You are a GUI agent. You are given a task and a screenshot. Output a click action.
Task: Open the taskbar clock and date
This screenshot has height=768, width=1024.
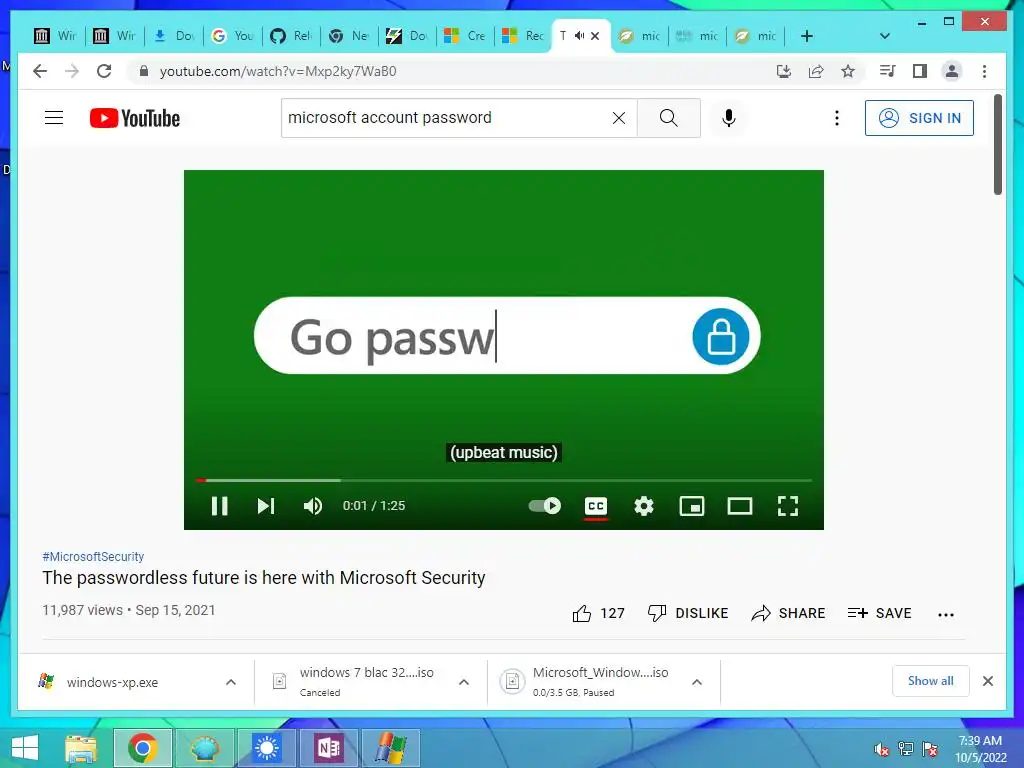click(x=980, y=749)
